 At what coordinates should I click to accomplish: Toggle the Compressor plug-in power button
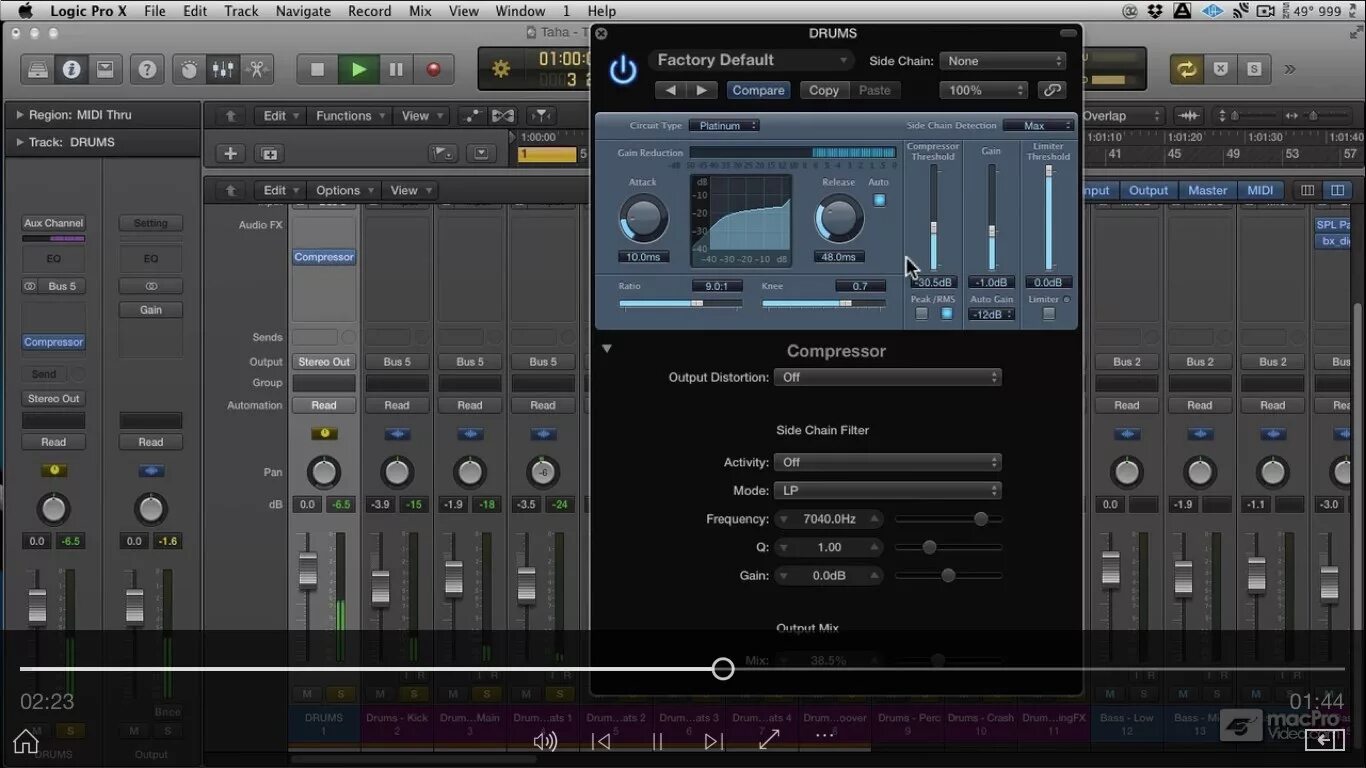623,69
